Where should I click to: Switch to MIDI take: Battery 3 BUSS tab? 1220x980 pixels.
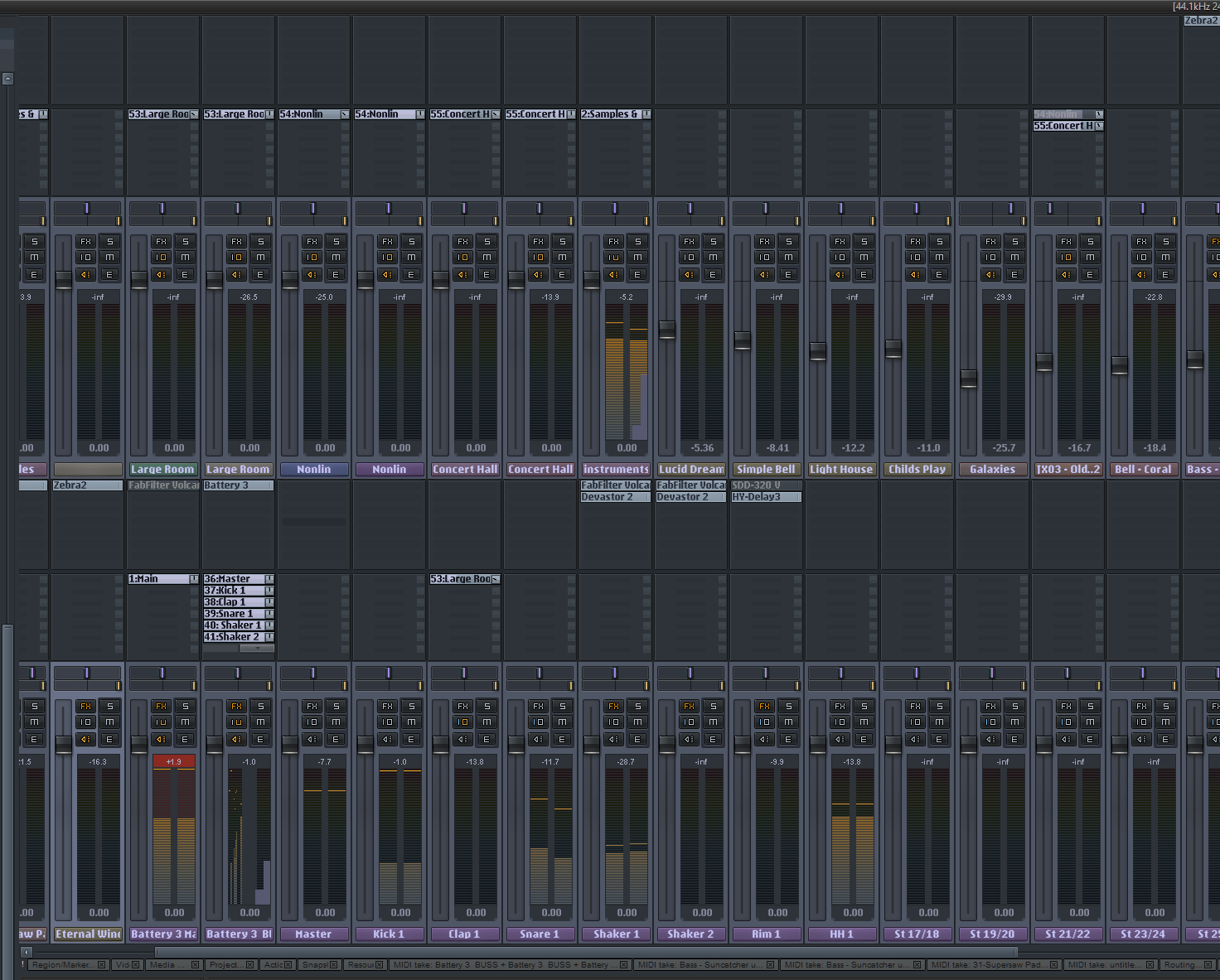tap(511, 964)
